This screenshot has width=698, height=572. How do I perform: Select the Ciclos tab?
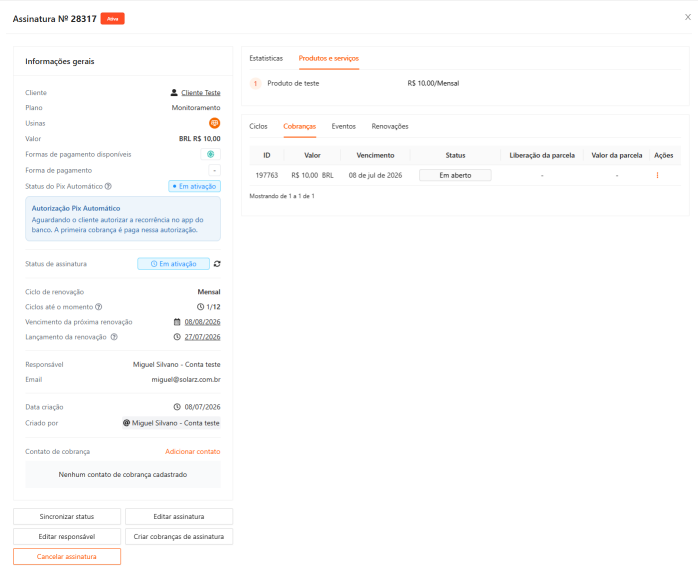(x=258, y=126)
